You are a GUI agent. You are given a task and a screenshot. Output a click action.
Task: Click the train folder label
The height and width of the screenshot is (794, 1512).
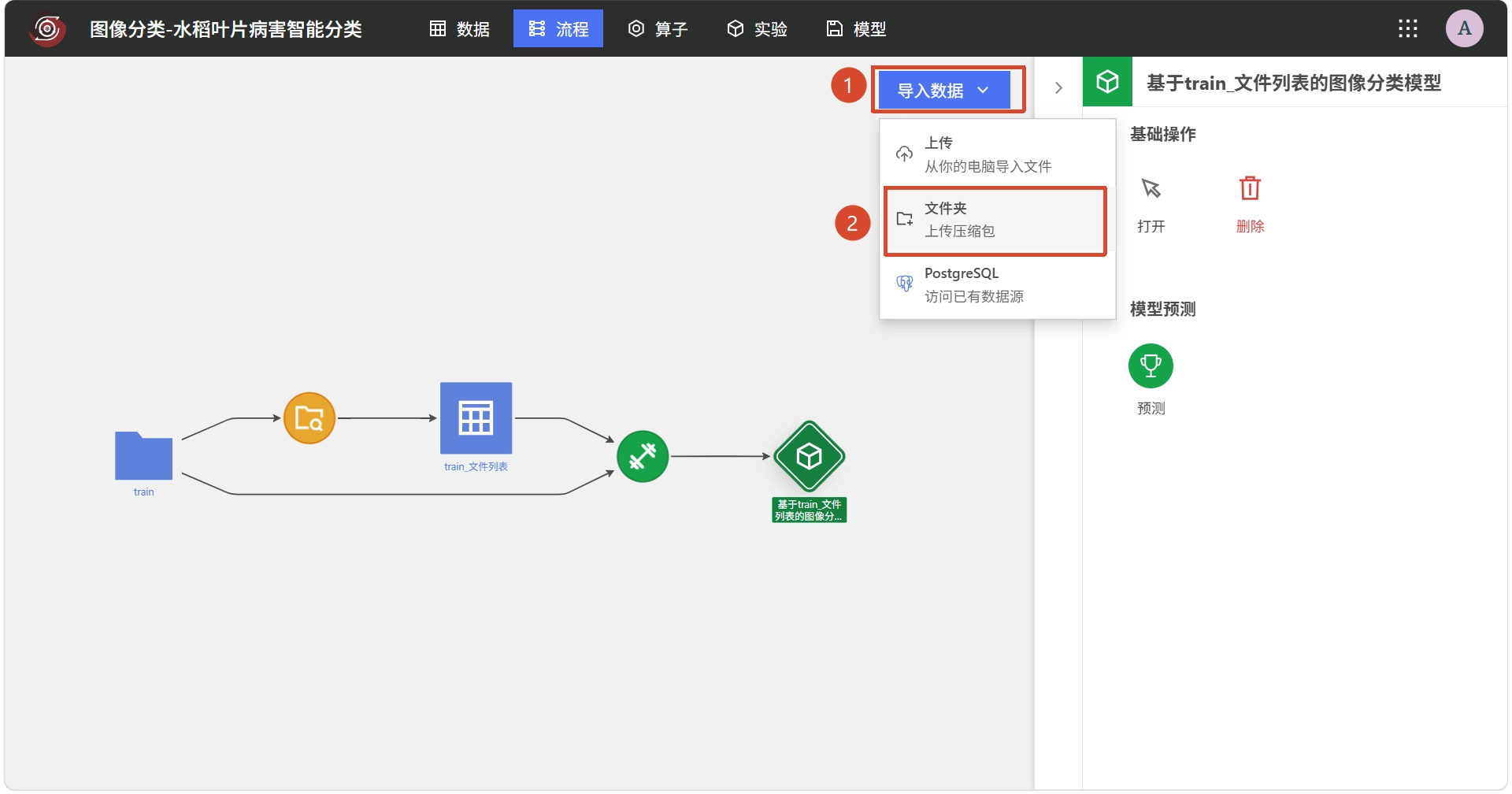tap(143, 492)
